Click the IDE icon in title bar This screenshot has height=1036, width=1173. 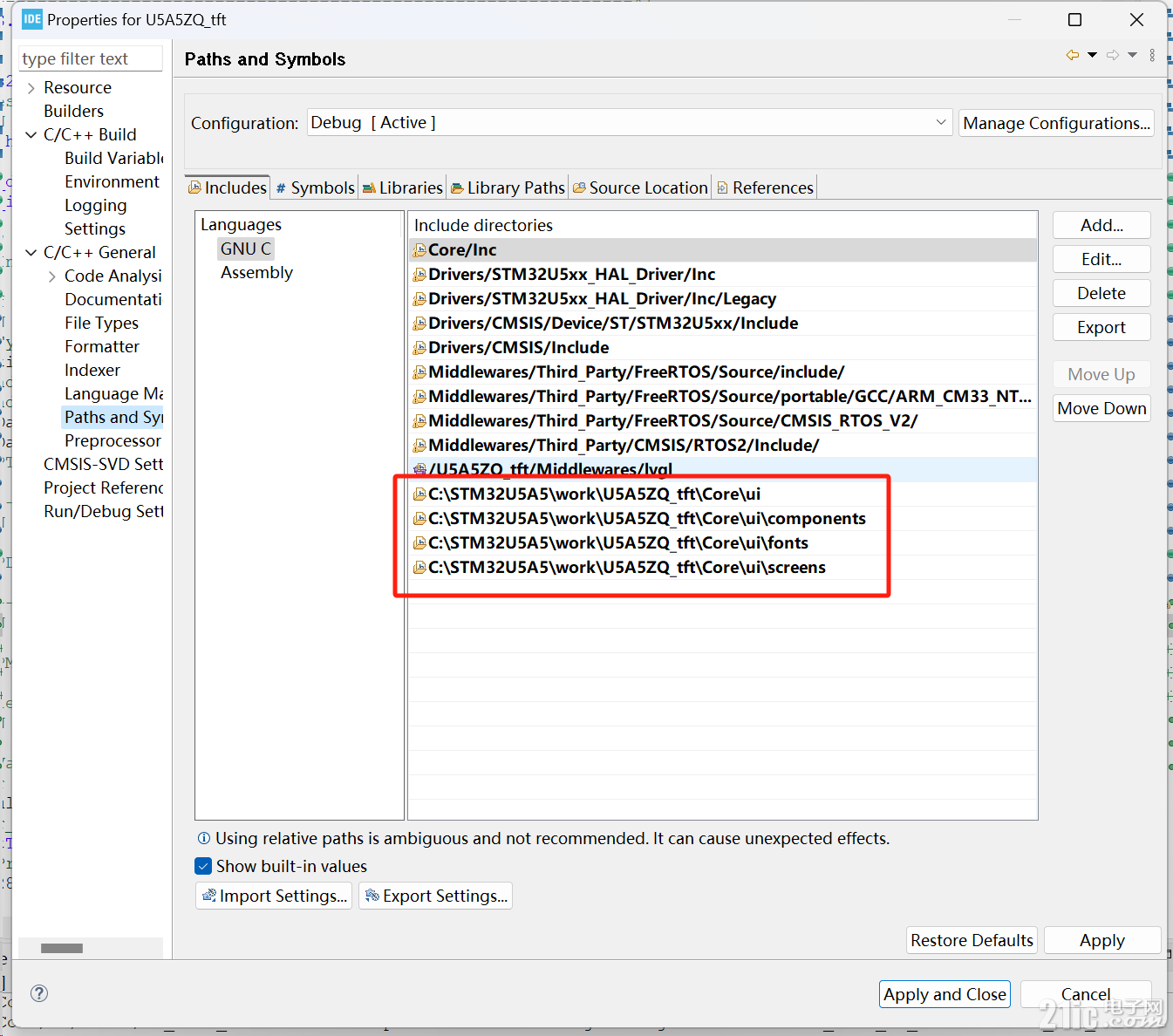tap(32, 19)
